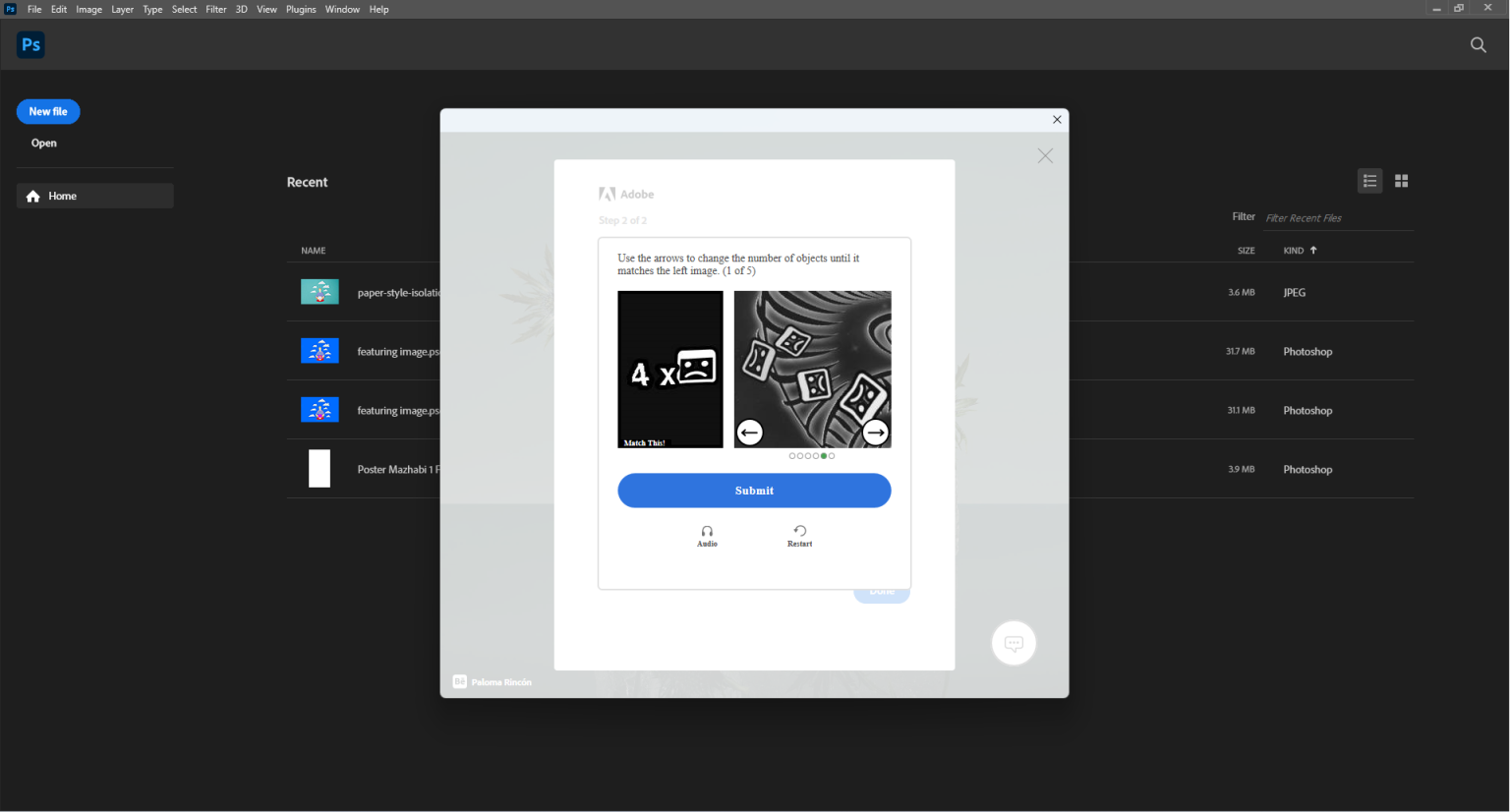Open the Image menu
The width and height of the screenshot is (1510, 812).
[x=88, y=9]
